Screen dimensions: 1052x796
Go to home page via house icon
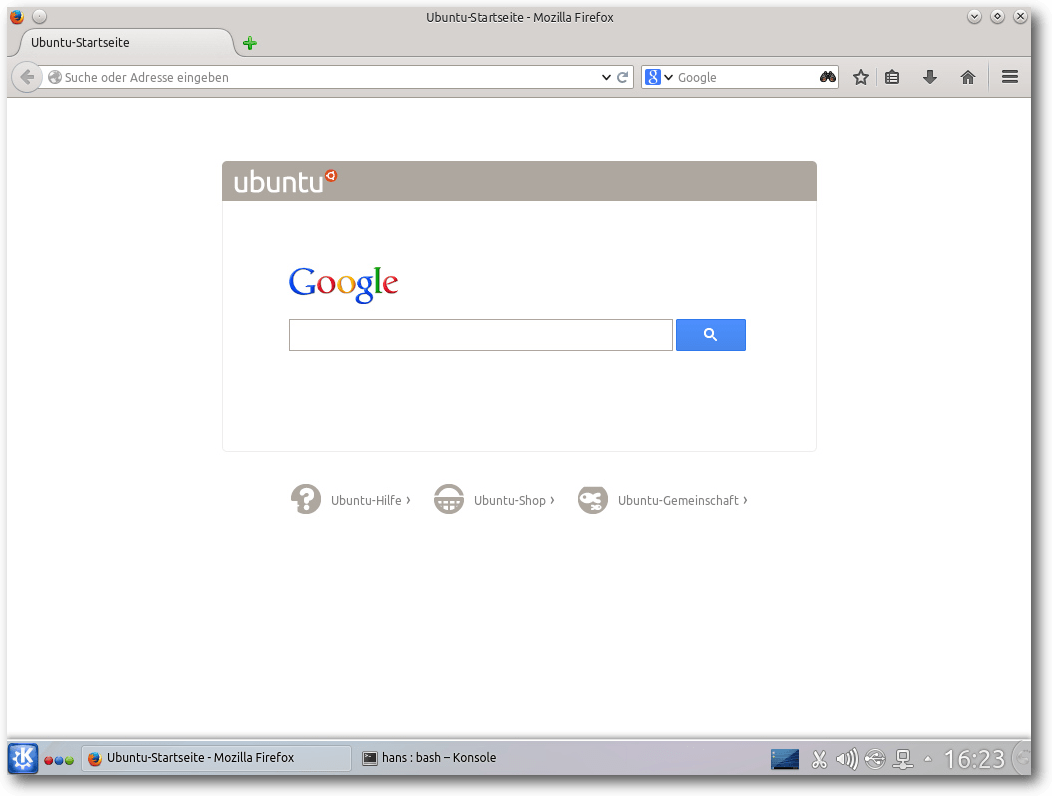click(x=967, y=77)
